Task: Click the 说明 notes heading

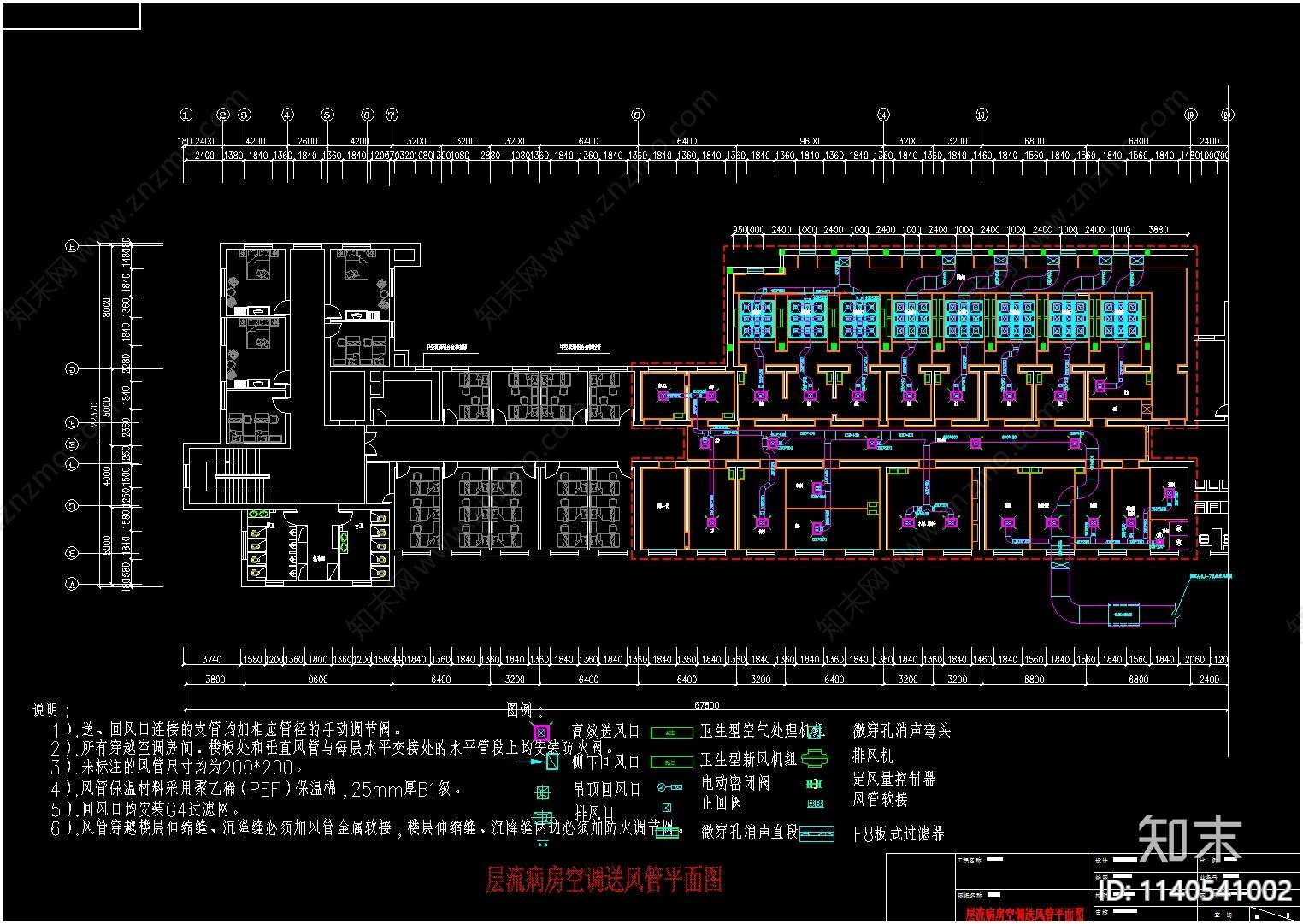Action: click(x=51, y=710)
